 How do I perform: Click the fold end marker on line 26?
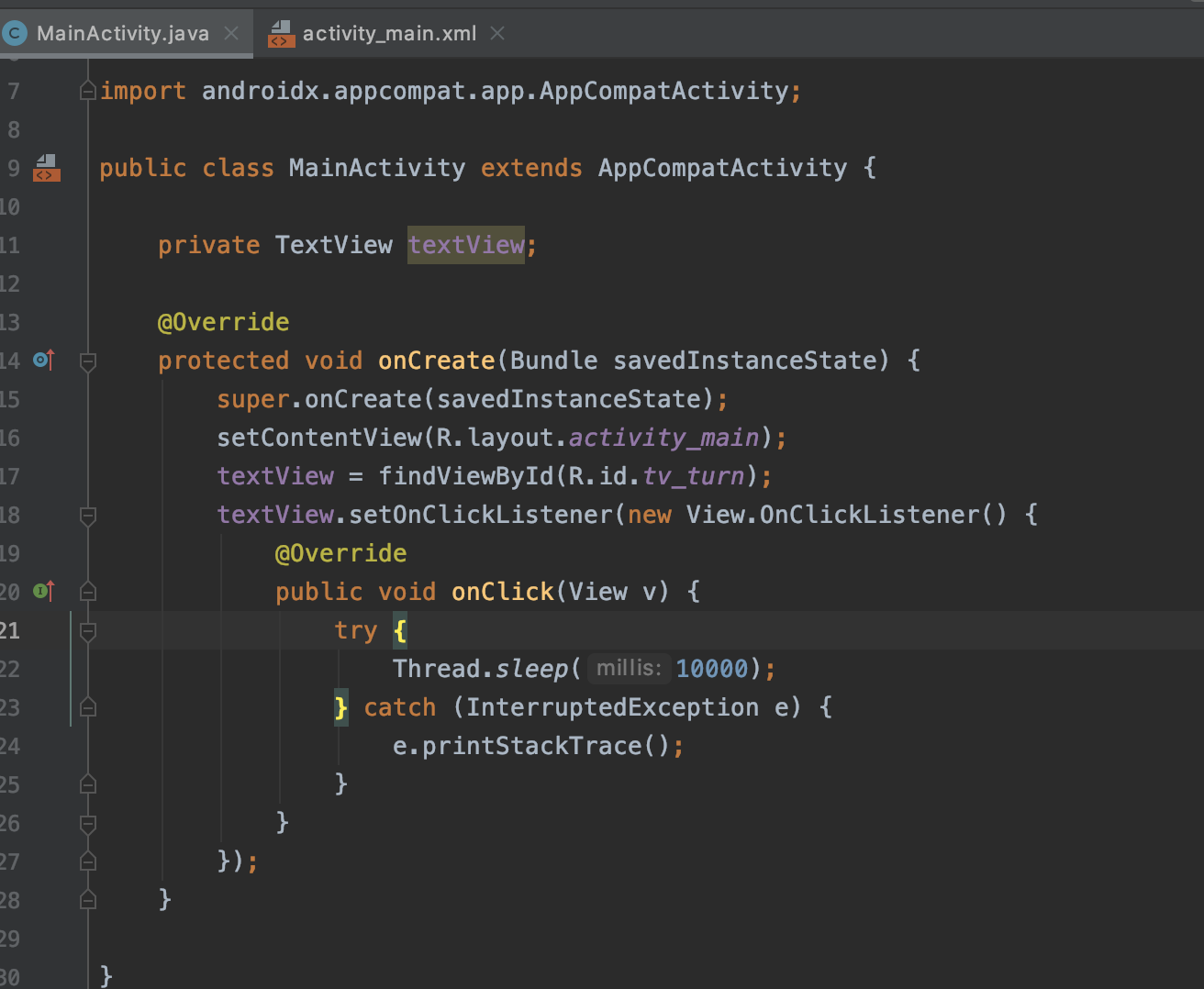click(88, 824)
